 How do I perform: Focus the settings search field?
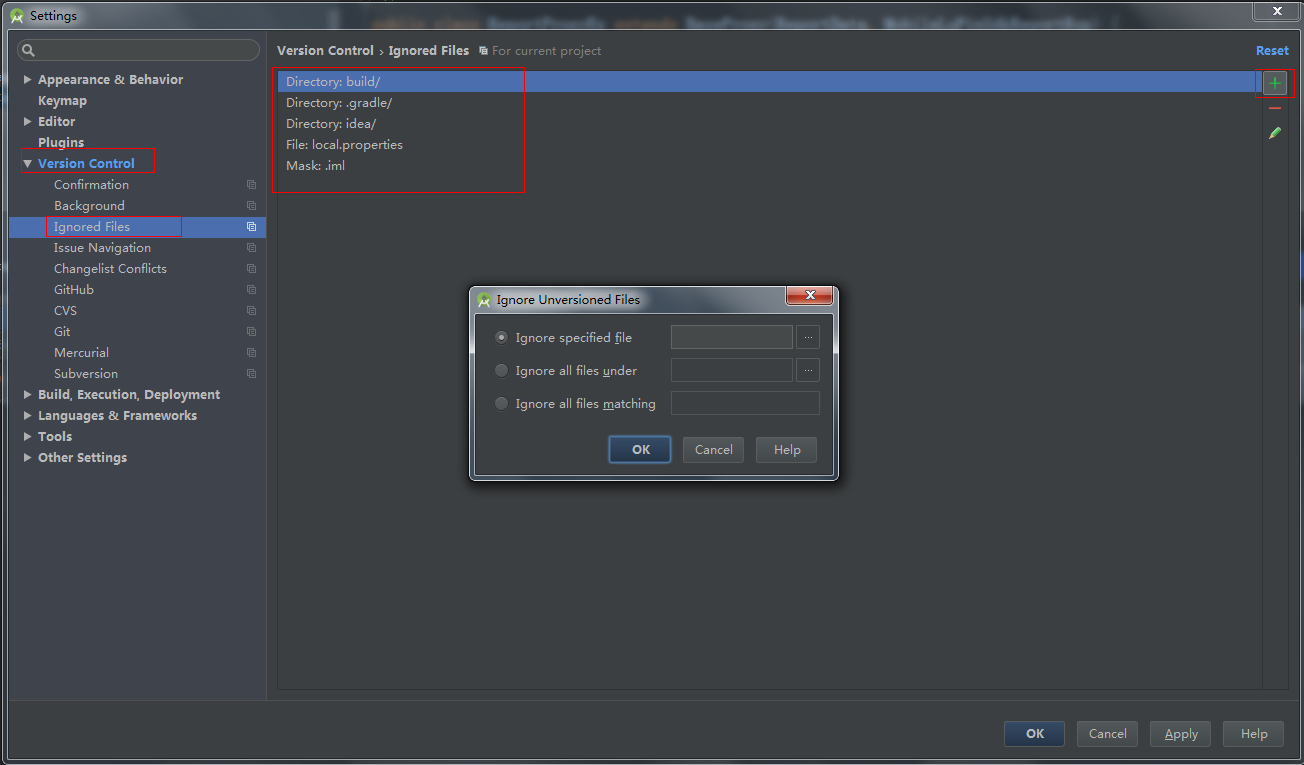pos(139,50)
